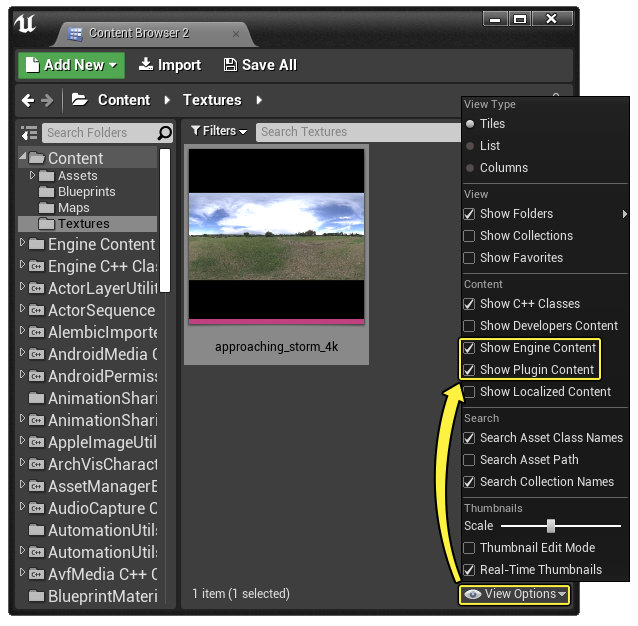The width and height of the screenshot is (638, 626).
Task: Click the path folder icon beside Content
Action: pos(80,100)
